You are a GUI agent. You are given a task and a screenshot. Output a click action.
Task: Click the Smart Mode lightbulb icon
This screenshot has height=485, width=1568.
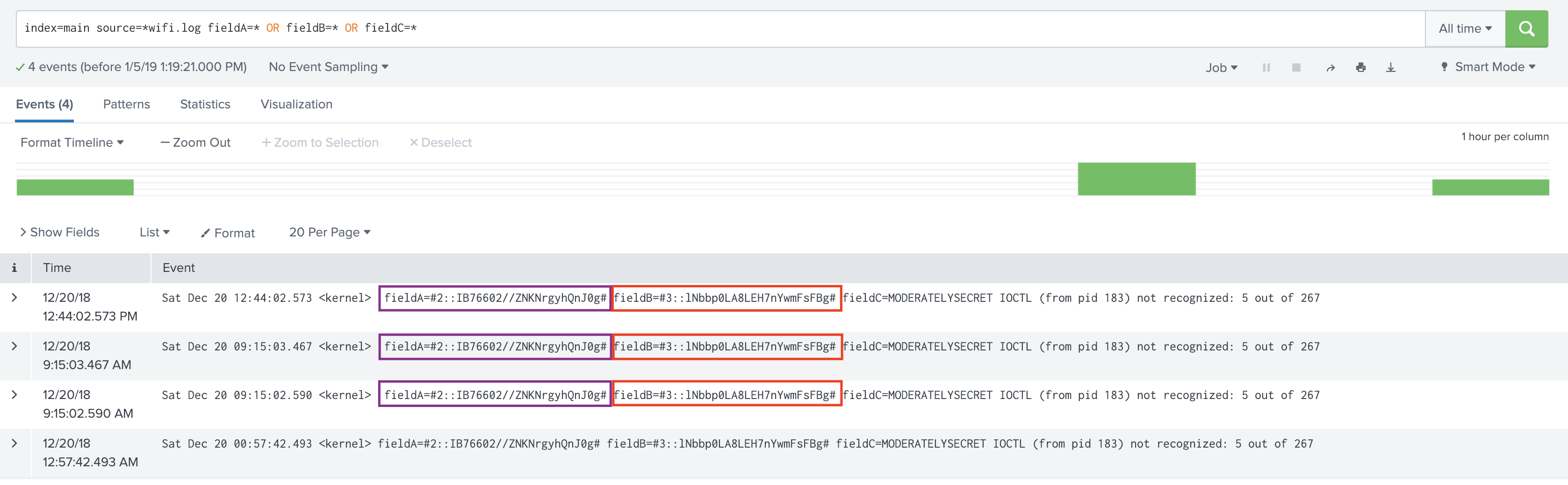(1445, 67)
